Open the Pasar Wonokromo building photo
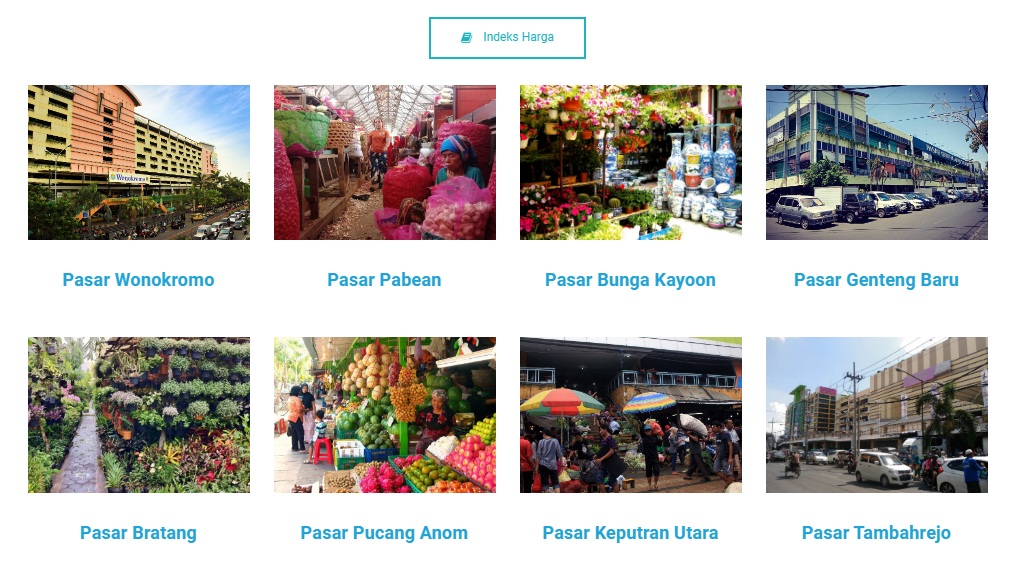 [139, 162]
